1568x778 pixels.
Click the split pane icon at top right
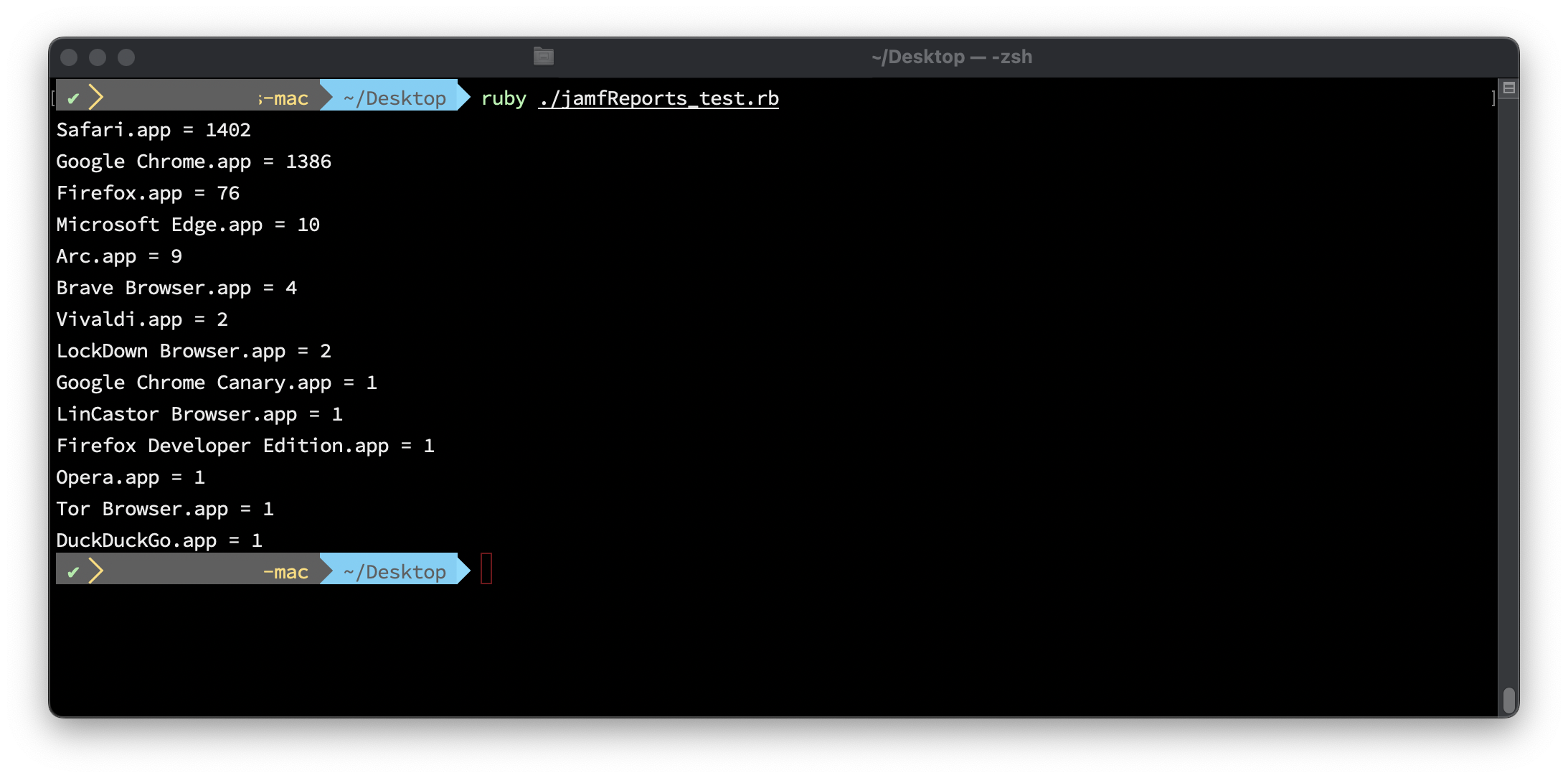(x=1508, y=88)
